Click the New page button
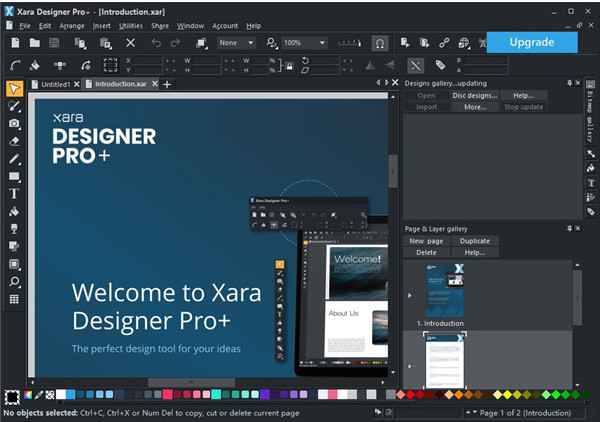Image resolution: width=600 pixels, height=422 pixels. click(x=426, y=241)
